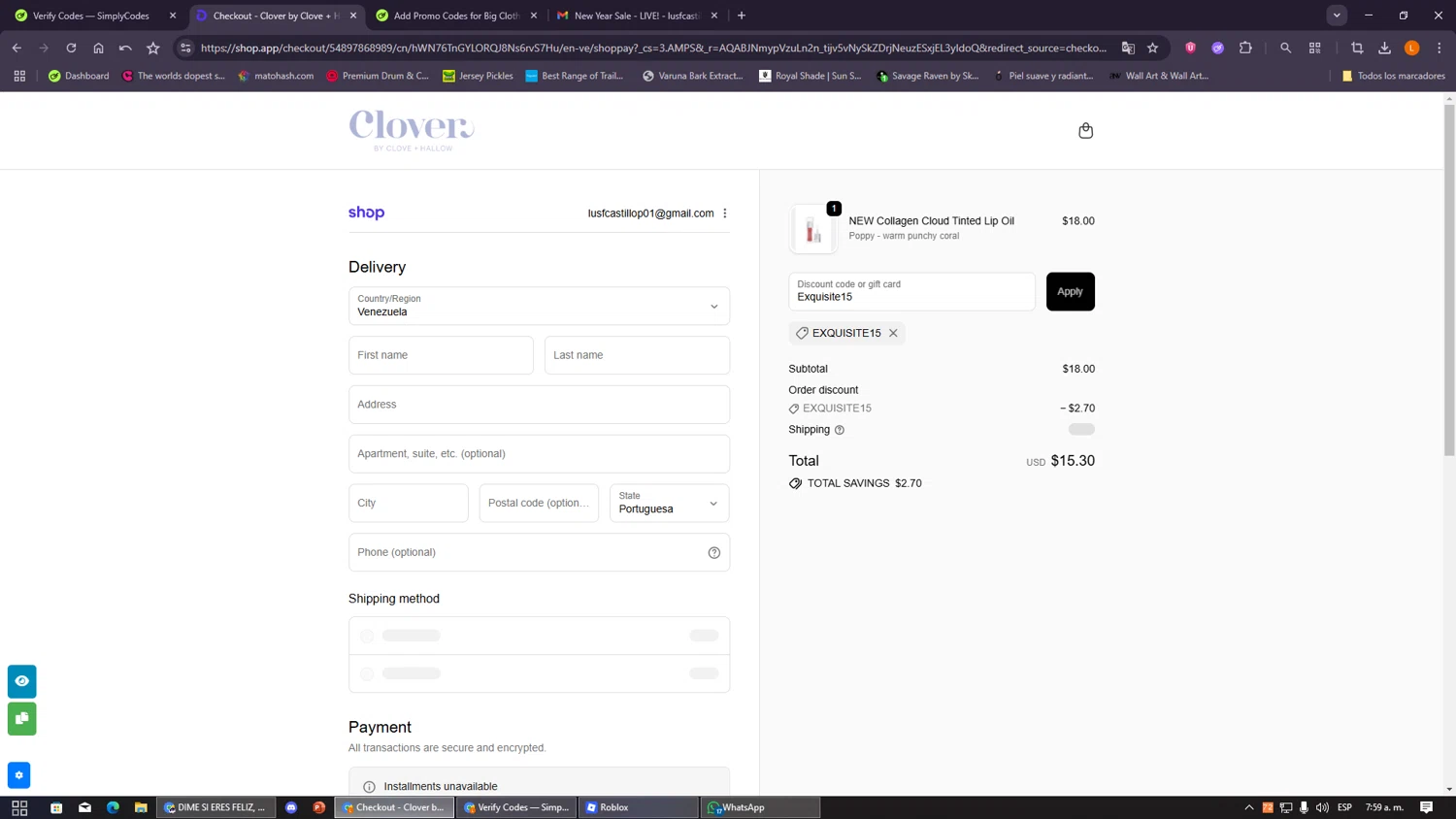1456x819 pixels.
Task: Open the Mail app from taskbar
Action: [x=84, y=807]
